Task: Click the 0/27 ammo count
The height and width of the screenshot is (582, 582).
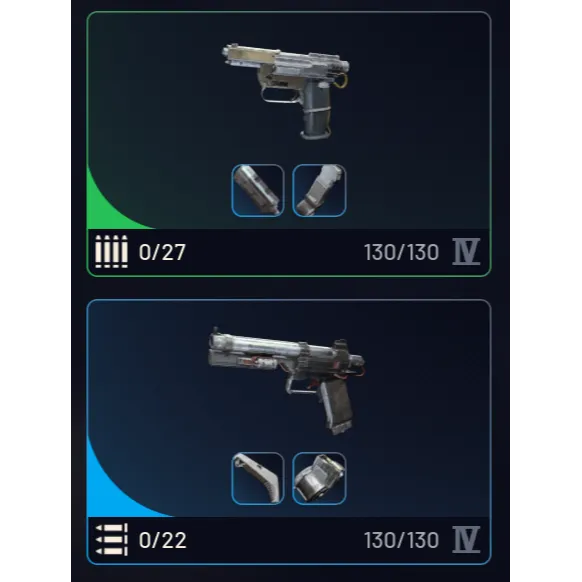Action: point(162,252)
